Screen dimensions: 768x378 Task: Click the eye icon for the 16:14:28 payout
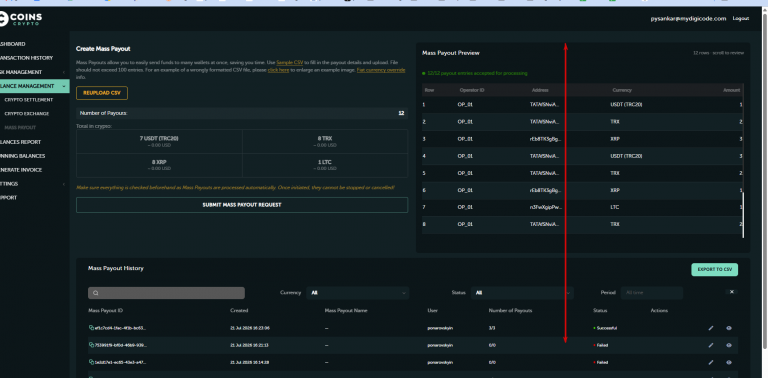click(729, 362)
